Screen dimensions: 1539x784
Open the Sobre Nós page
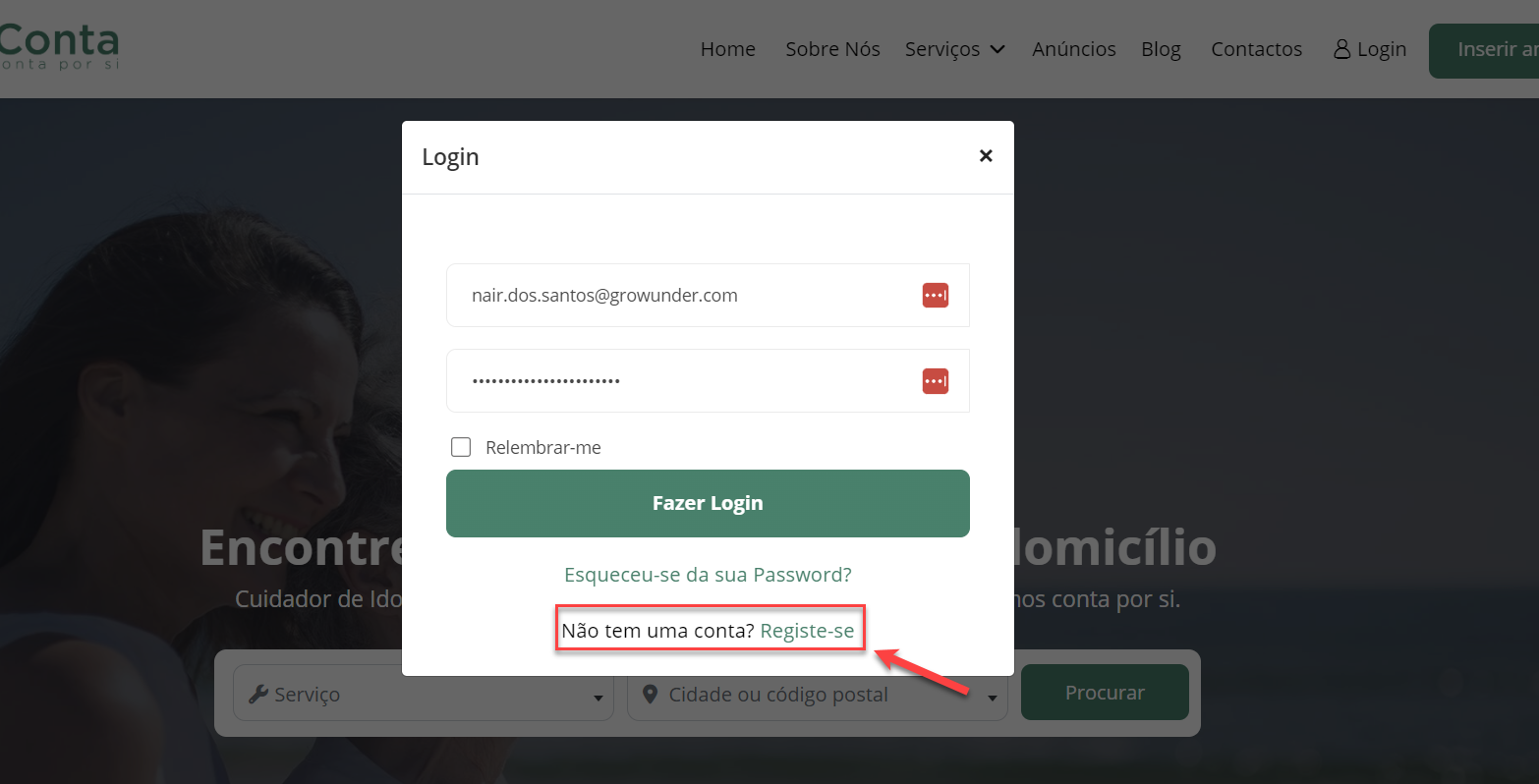(x=832, y=49)
